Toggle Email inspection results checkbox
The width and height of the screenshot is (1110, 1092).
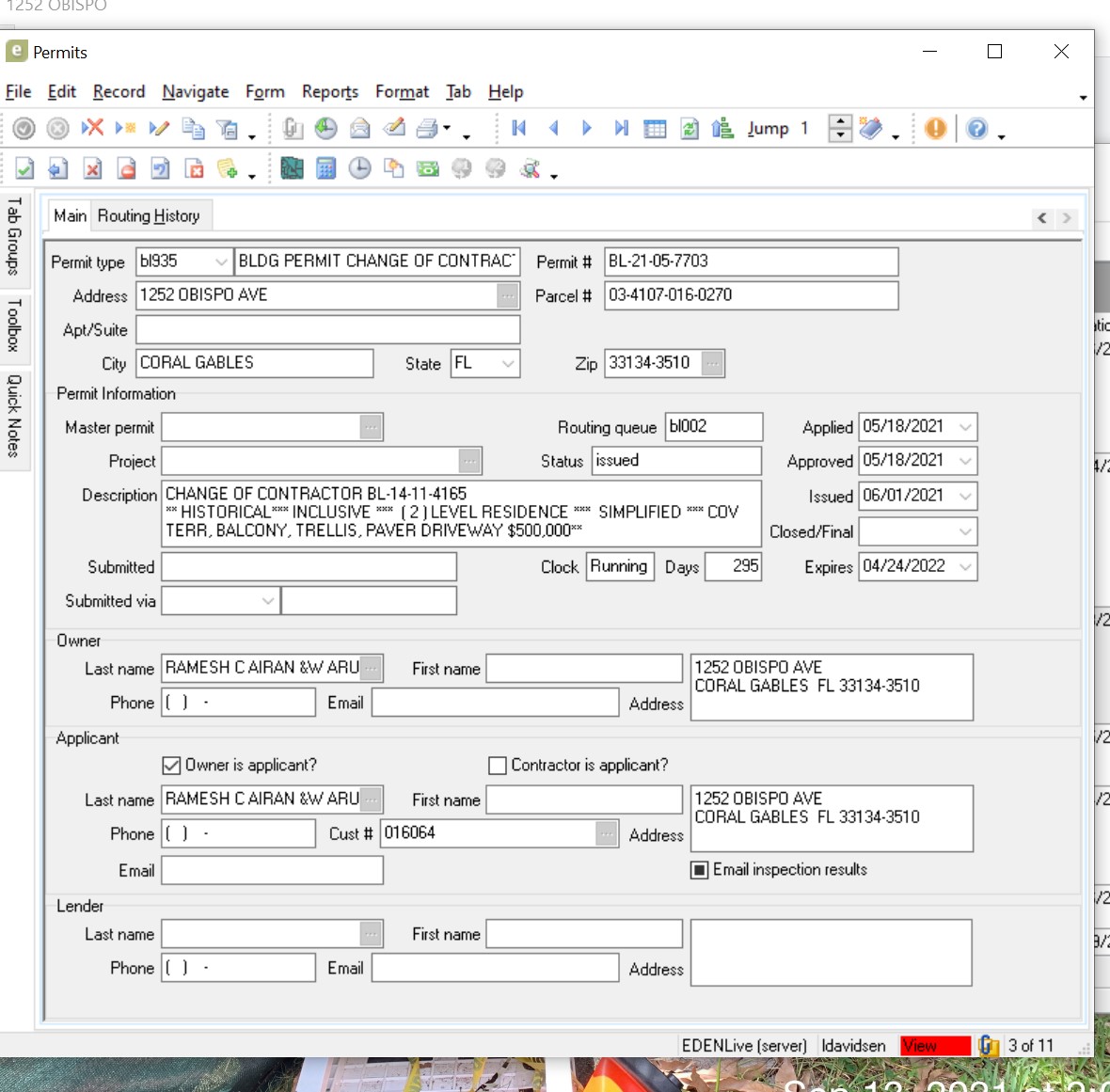pyautogui.click(x=700, y=870)
